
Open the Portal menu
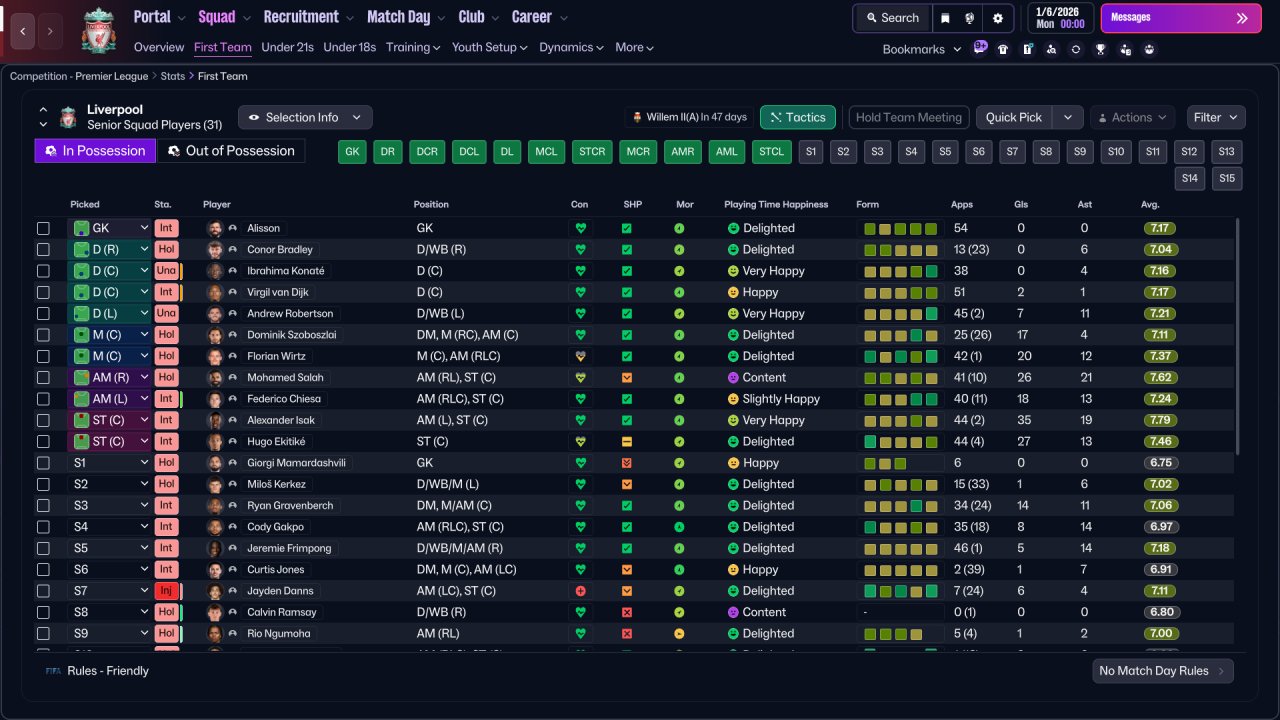click(x=159, y=17)
